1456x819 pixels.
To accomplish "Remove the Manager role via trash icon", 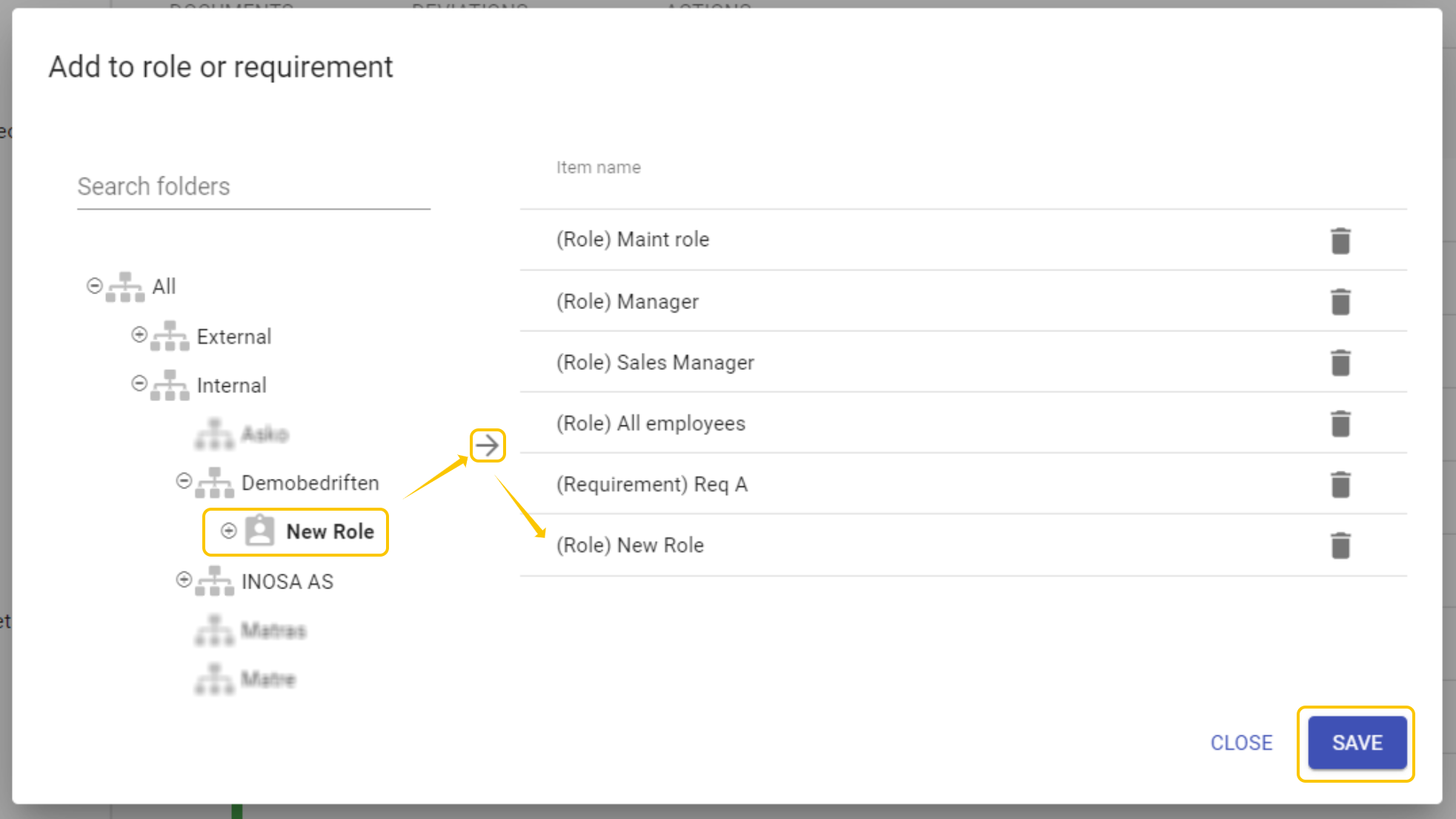I will click(1340, 302).
